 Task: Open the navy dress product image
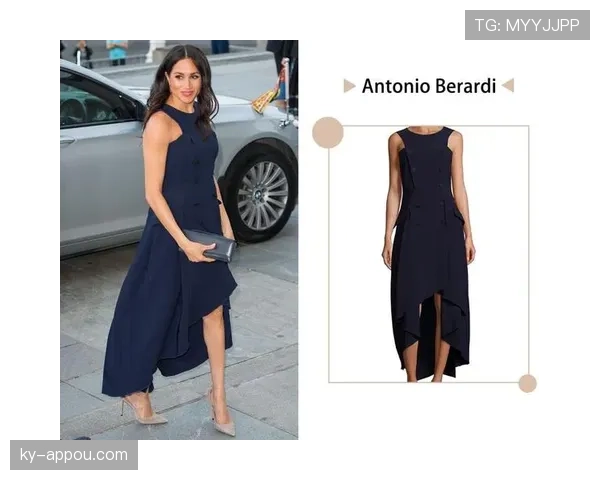point(429,254)
